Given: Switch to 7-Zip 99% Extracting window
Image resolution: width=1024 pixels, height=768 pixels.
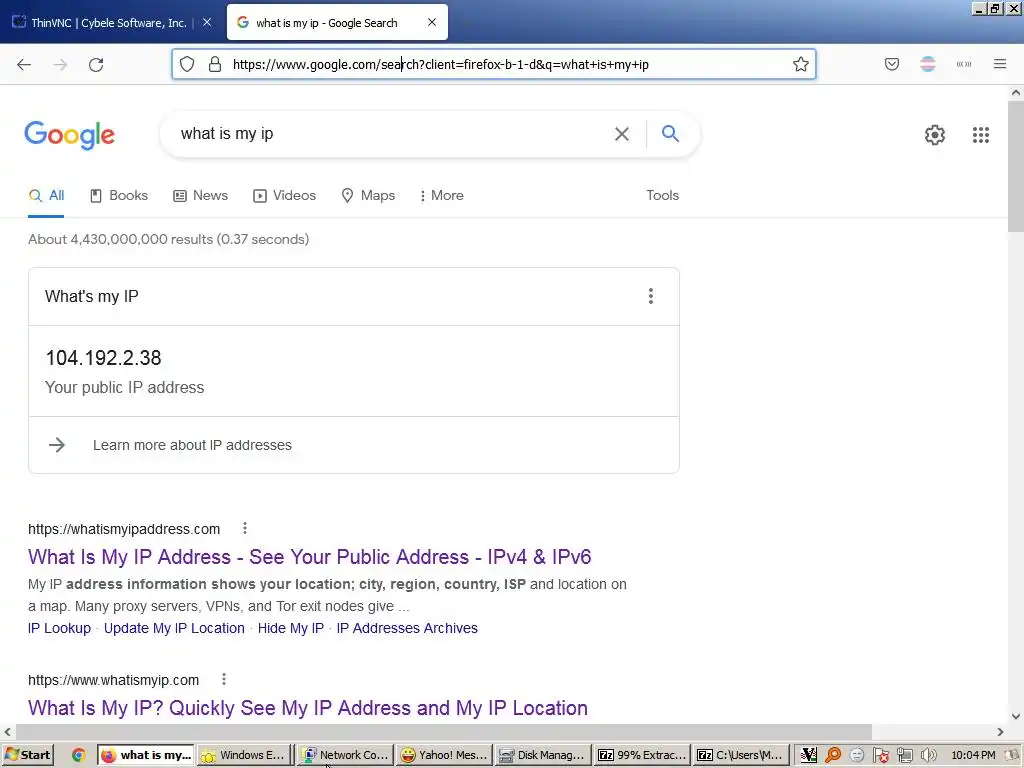Looking at the screenshot, I should click(642, 755).
